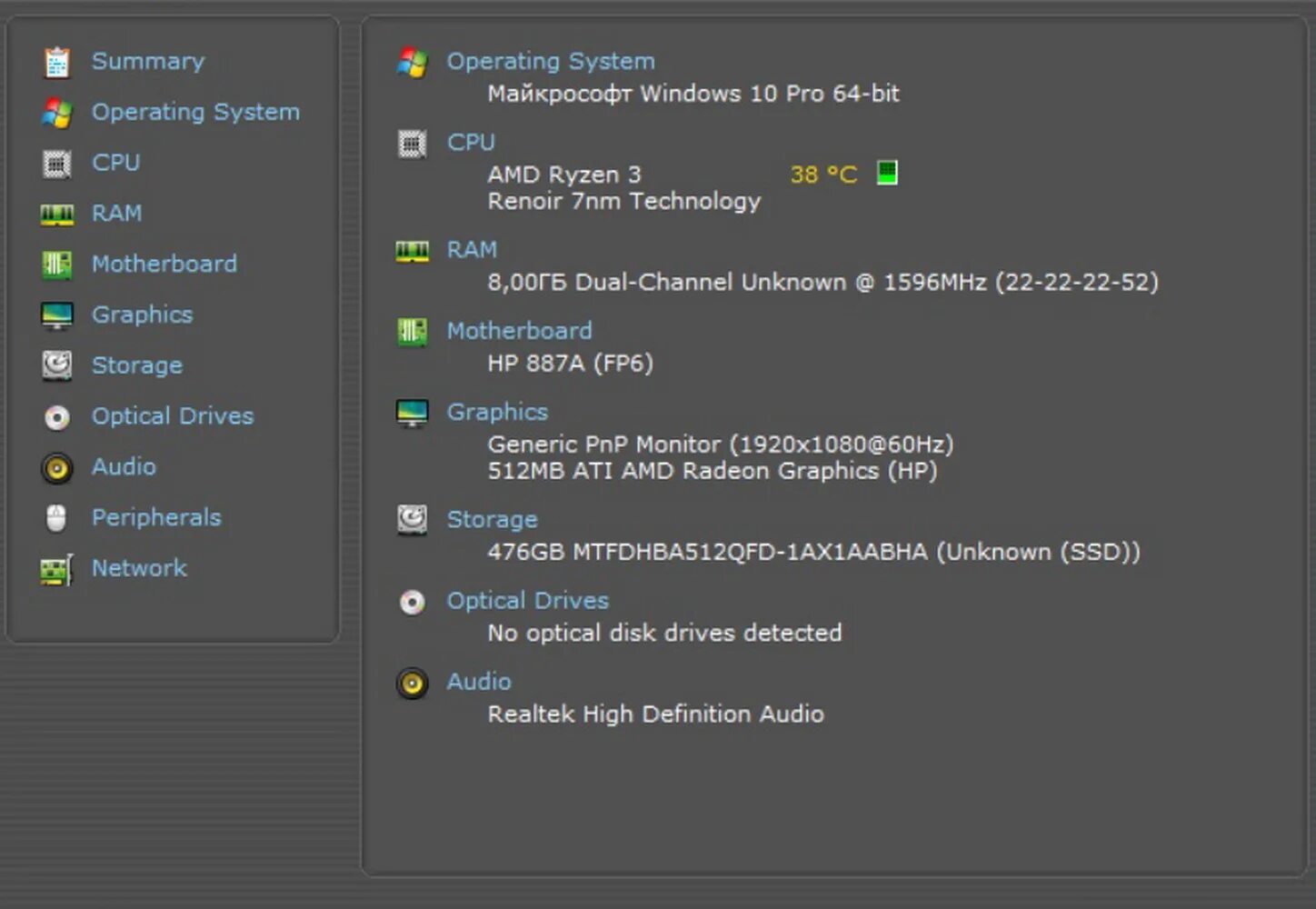Open the Summary section in sidebar
Screen dimensions: 1316x909
148,62
